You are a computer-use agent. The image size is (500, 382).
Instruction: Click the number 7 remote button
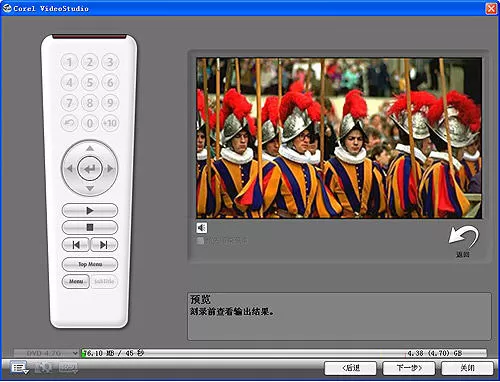(x=69, y=103)
